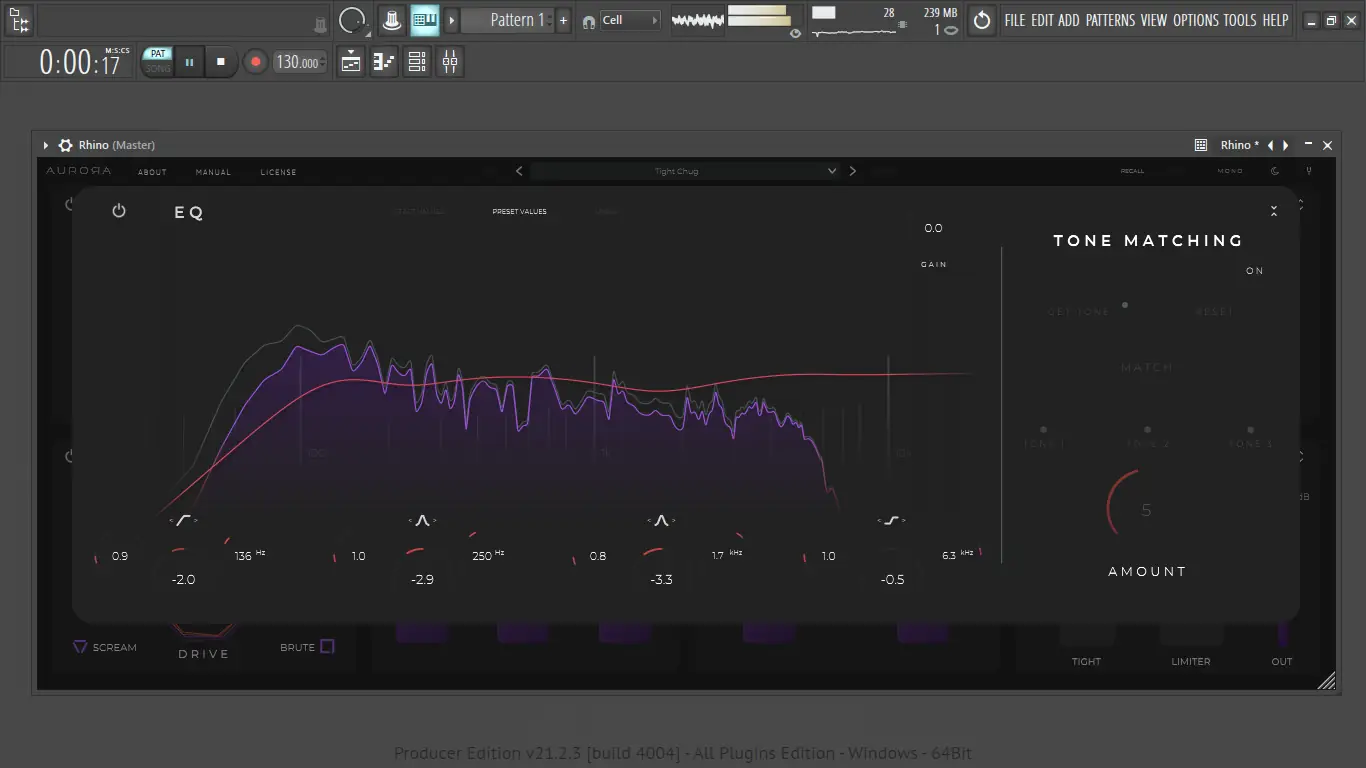Click the Rhino plugin gear settings icon
The width and height of the screenshot is (1366, 768).
66,145
